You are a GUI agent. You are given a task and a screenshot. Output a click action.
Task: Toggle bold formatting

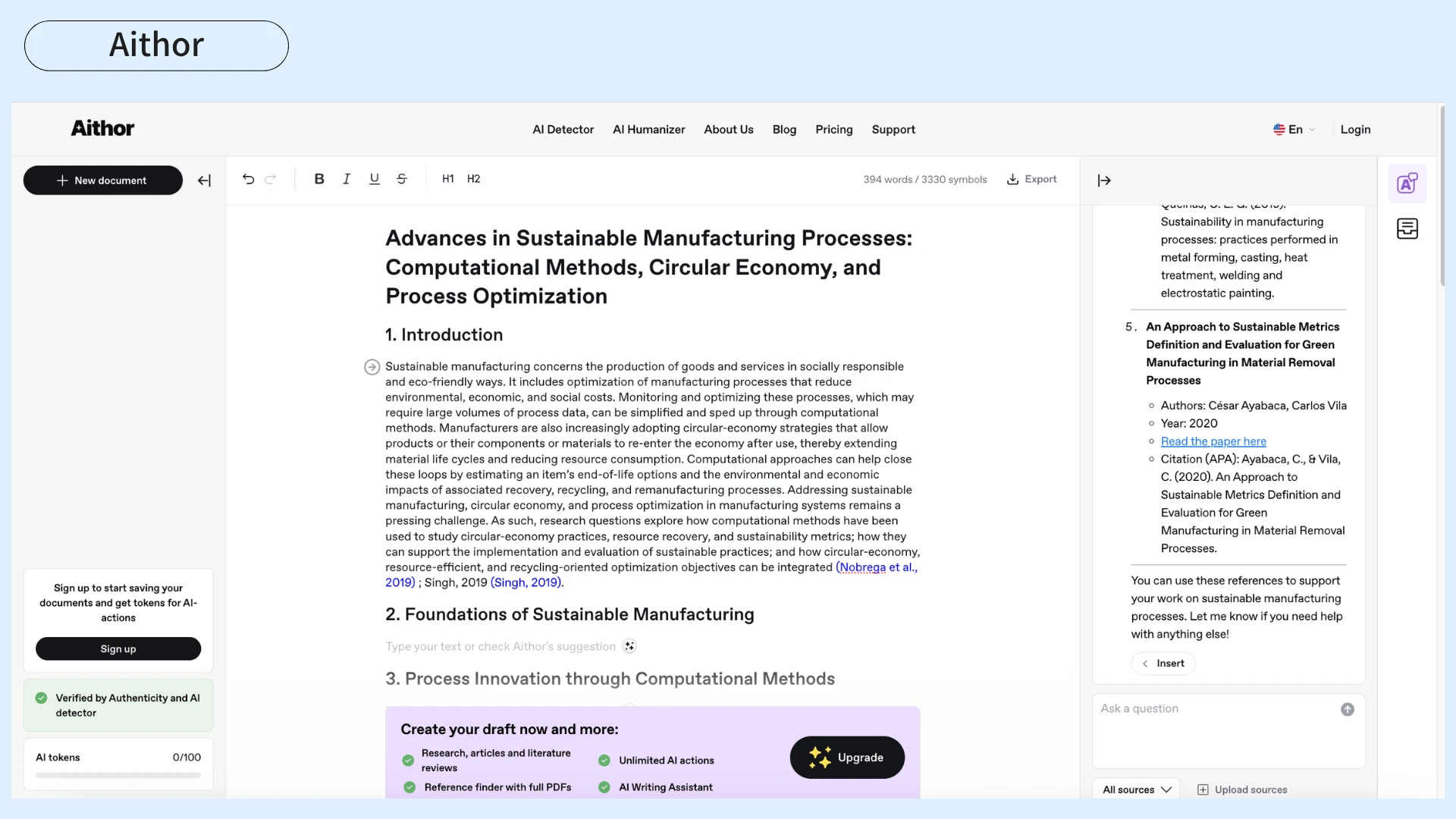tap(318, 179)
